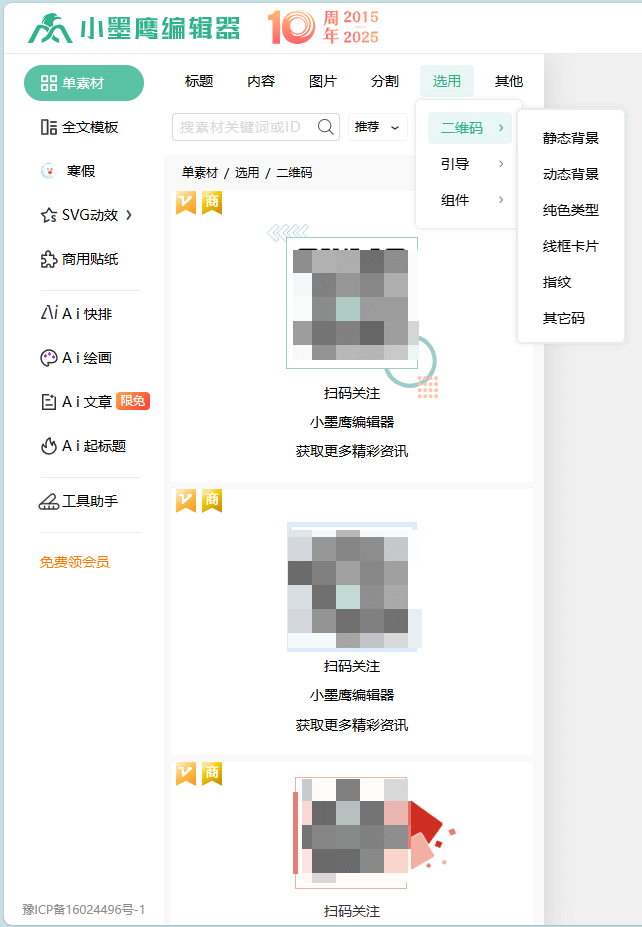Expand the 组件 submenu arrow

[x=501, y=200]
